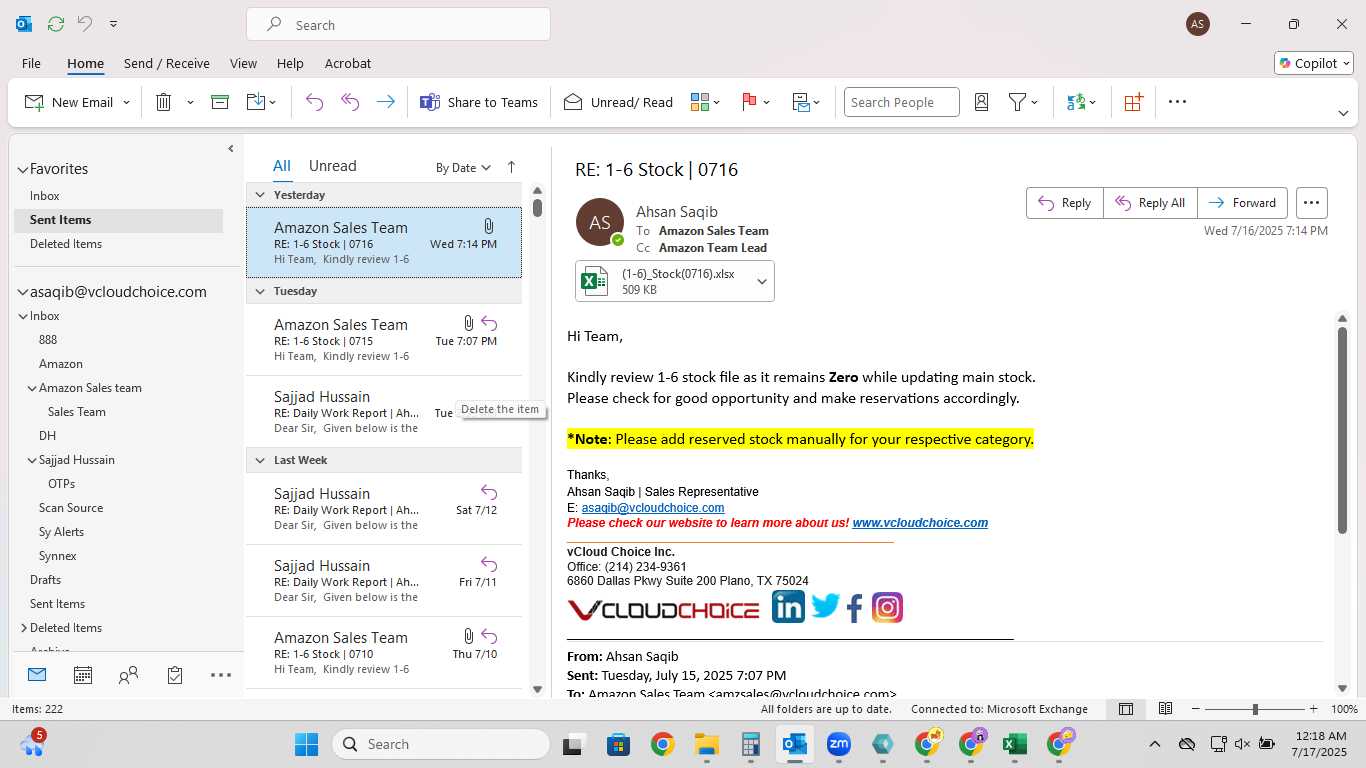The width and height of the screenshot is (1366, 768).
Task: Open the Help tab
Action: tap(290, 63)
